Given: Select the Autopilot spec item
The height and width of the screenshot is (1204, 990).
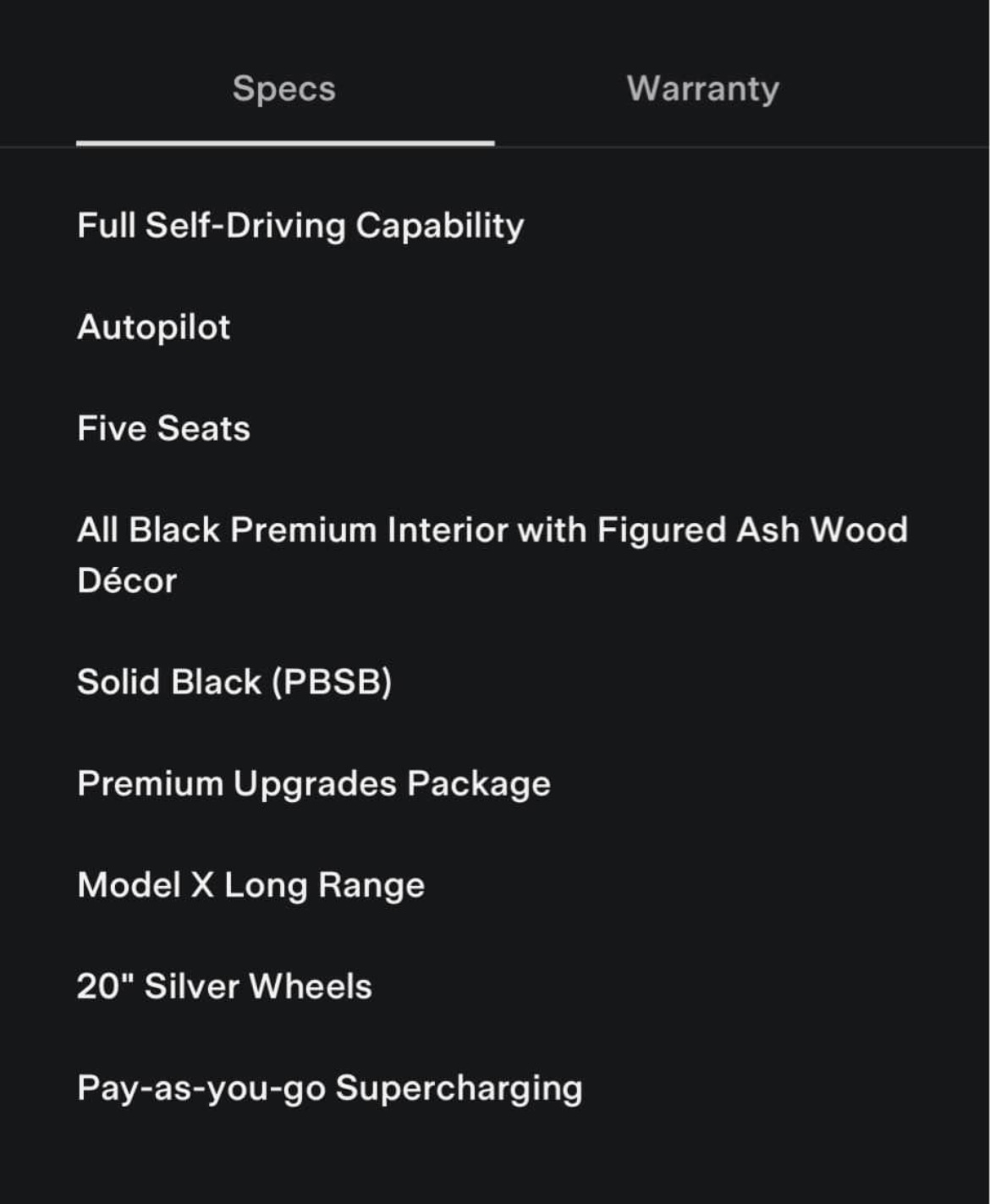Looking at the screenshot, I should (153, 327).
